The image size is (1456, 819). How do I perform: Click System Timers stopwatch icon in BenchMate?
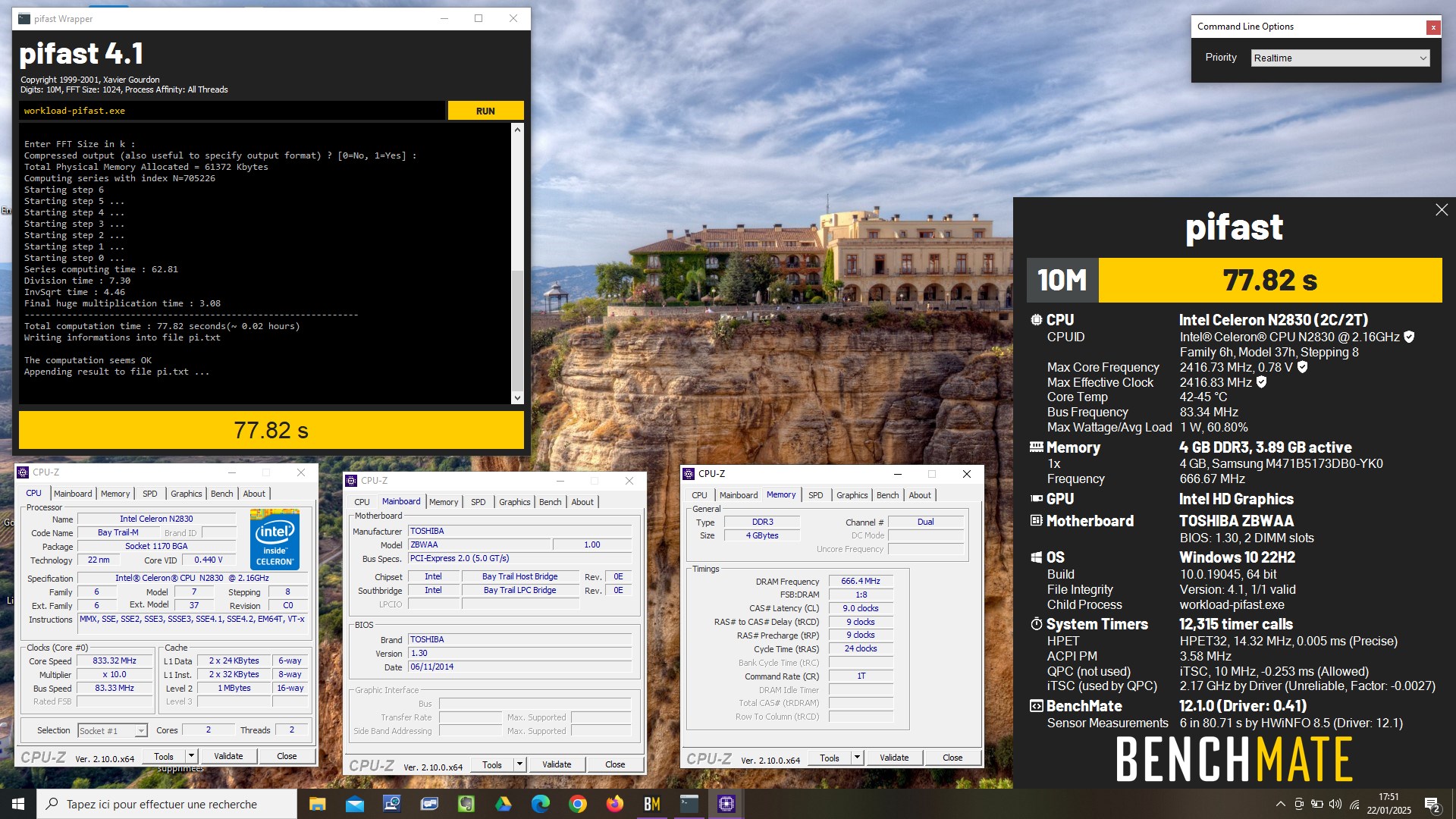tap(1036, 624)
